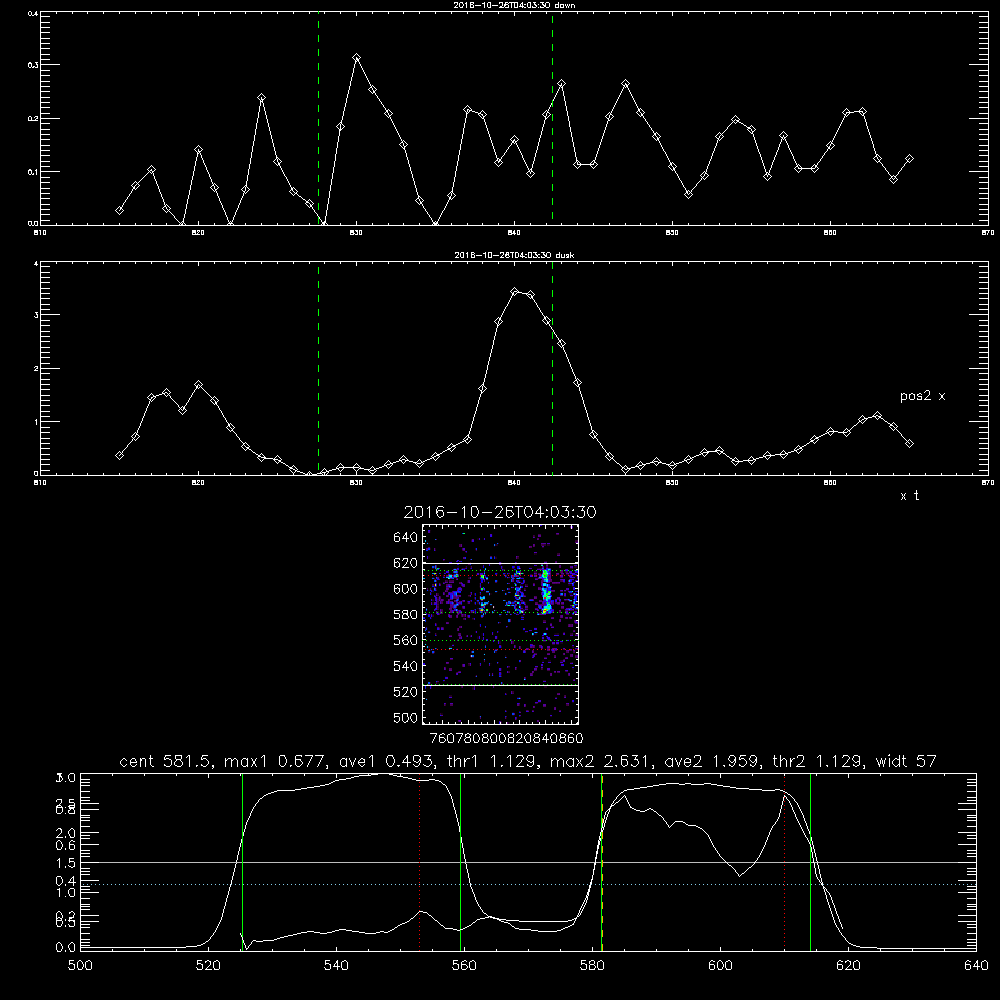
Task: Click the '500' tick label beside spectrogram
Action: pos(406,717)
